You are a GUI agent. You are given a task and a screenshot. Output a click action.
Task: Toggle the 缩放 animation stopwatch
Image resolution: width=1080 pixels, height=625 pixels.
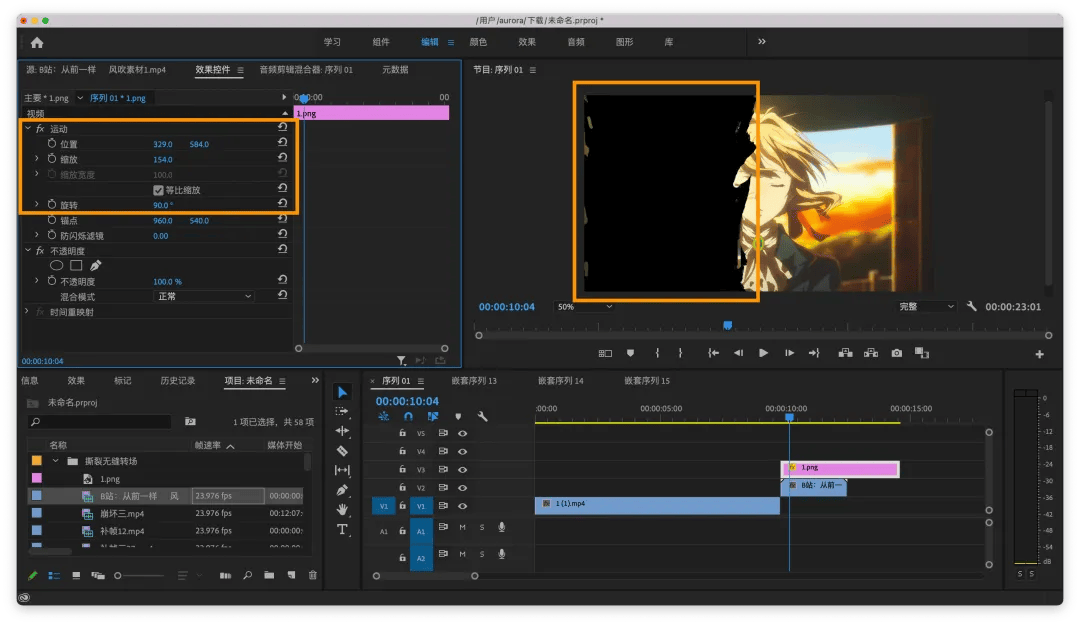(52, 158)
